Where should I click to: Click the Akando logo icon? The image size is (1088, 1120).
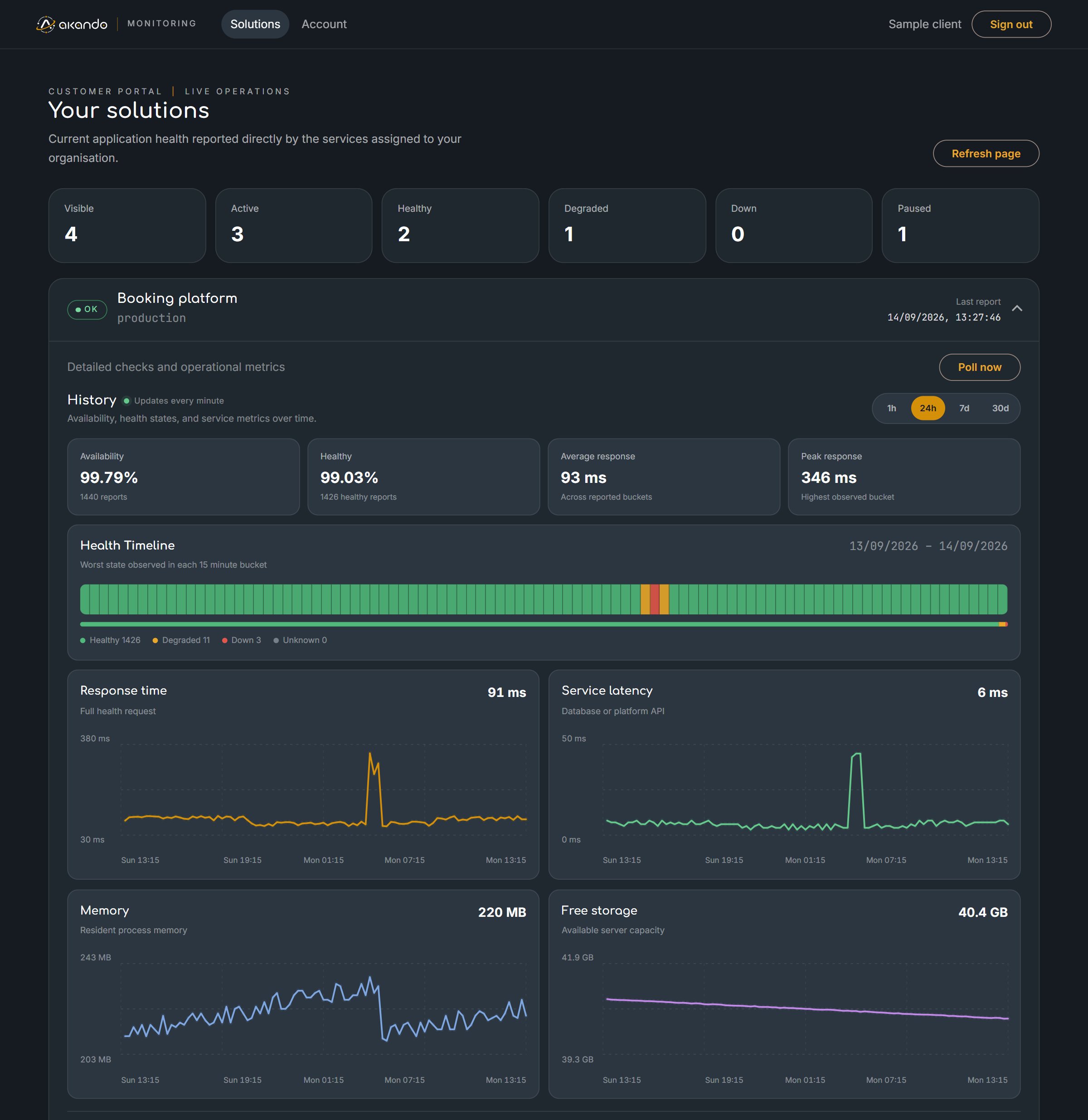point(46,24)
